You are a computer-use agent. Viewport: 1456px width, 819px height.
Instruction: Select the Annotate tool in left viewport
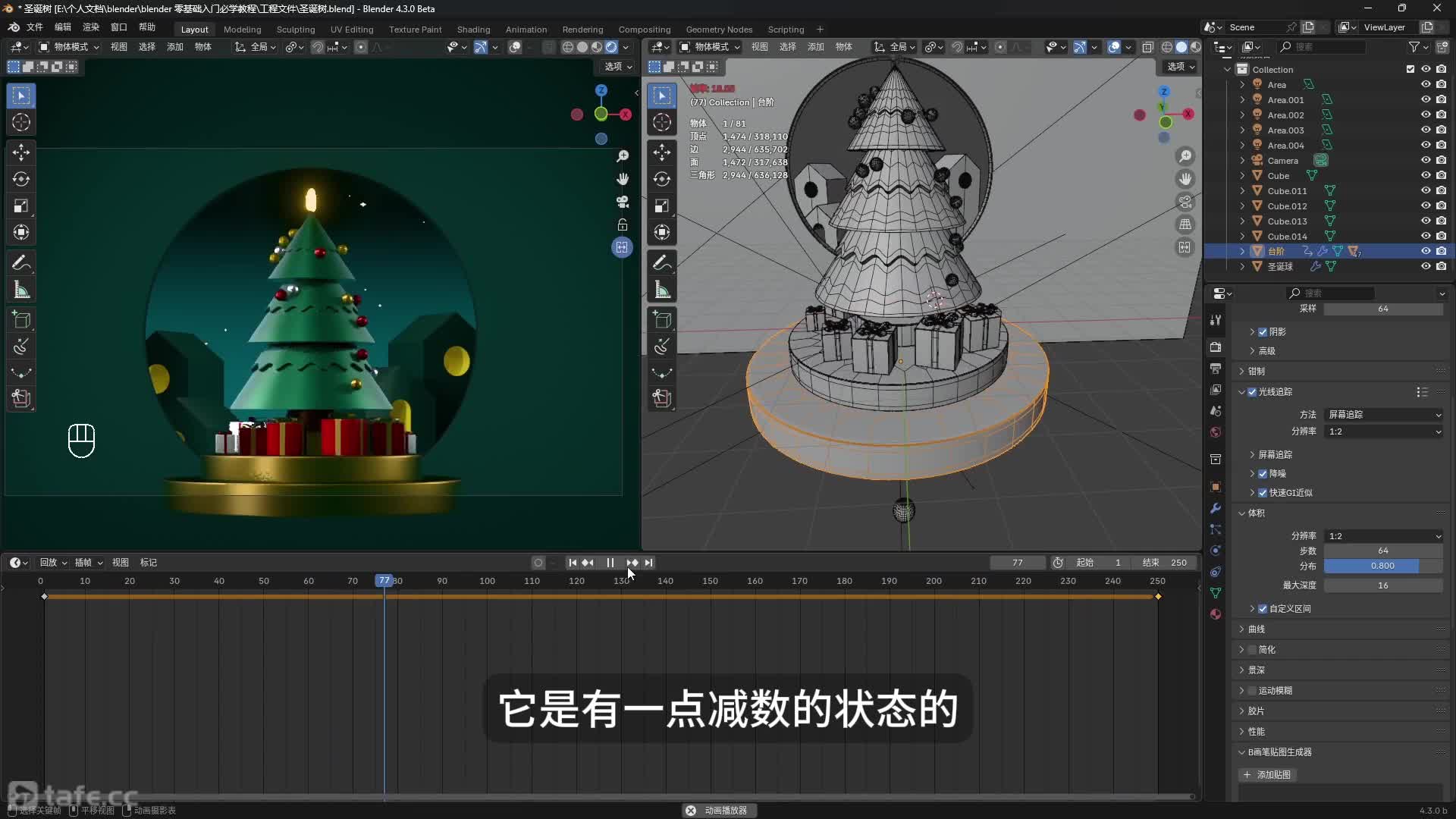tap(21, 263)
